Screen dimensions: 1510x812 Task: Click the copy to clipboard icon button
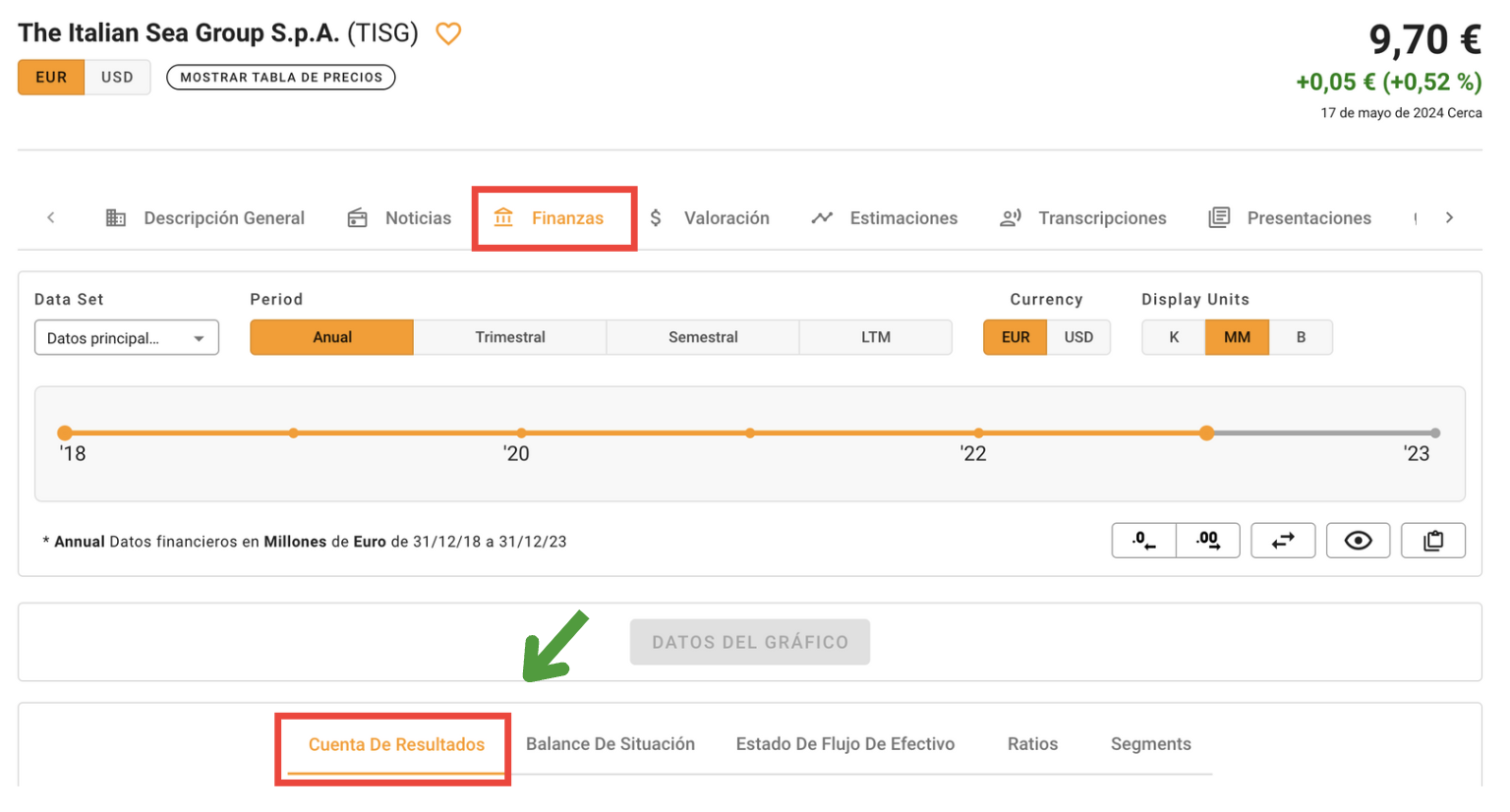click(x=1433, y=540)
